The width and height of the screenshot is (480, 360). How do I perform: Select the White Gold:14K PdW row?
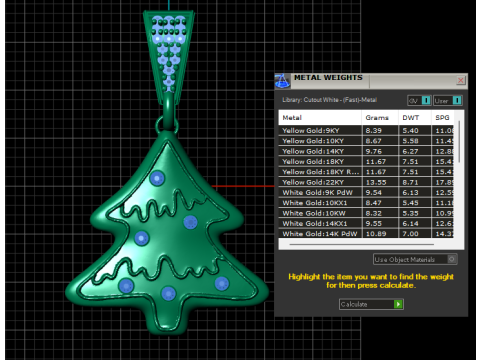point(366,233)
